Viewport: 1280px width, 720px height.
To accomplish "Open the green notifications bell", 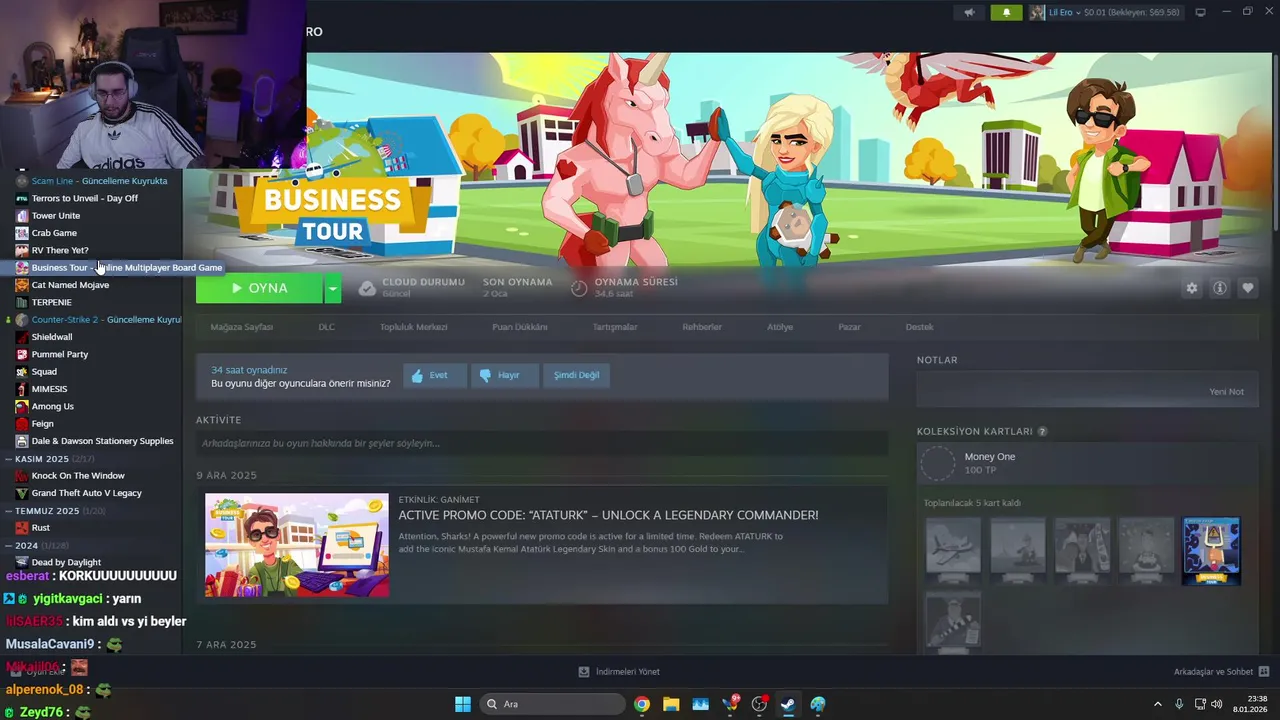I will click(1006, 12).
